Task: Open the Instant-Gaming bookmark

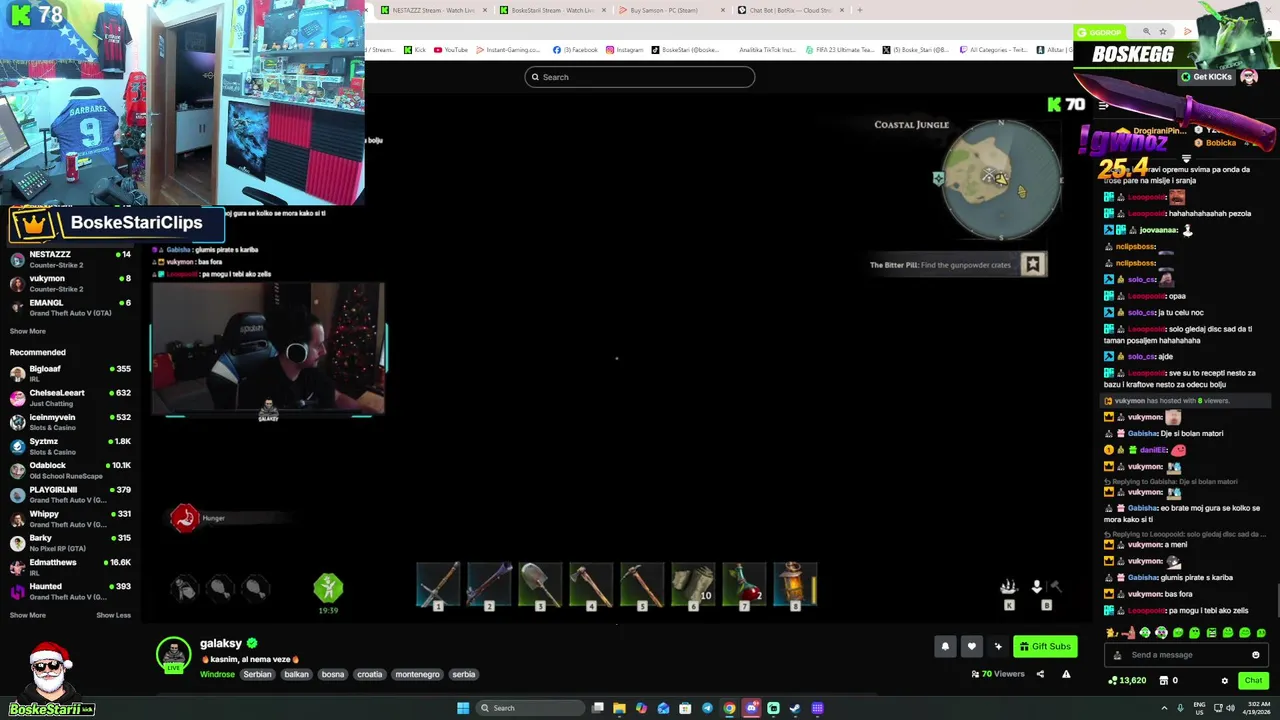Action: 508,50
